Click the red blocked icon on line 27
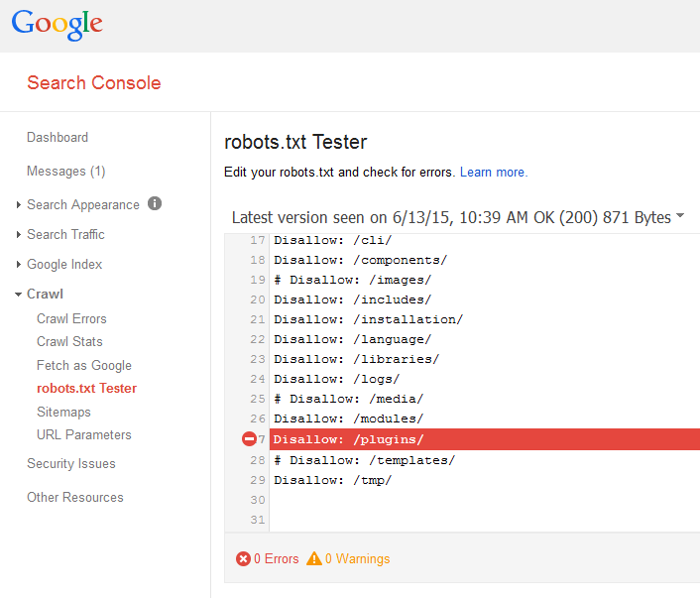700x598 pixels. [x=249, y=439]
